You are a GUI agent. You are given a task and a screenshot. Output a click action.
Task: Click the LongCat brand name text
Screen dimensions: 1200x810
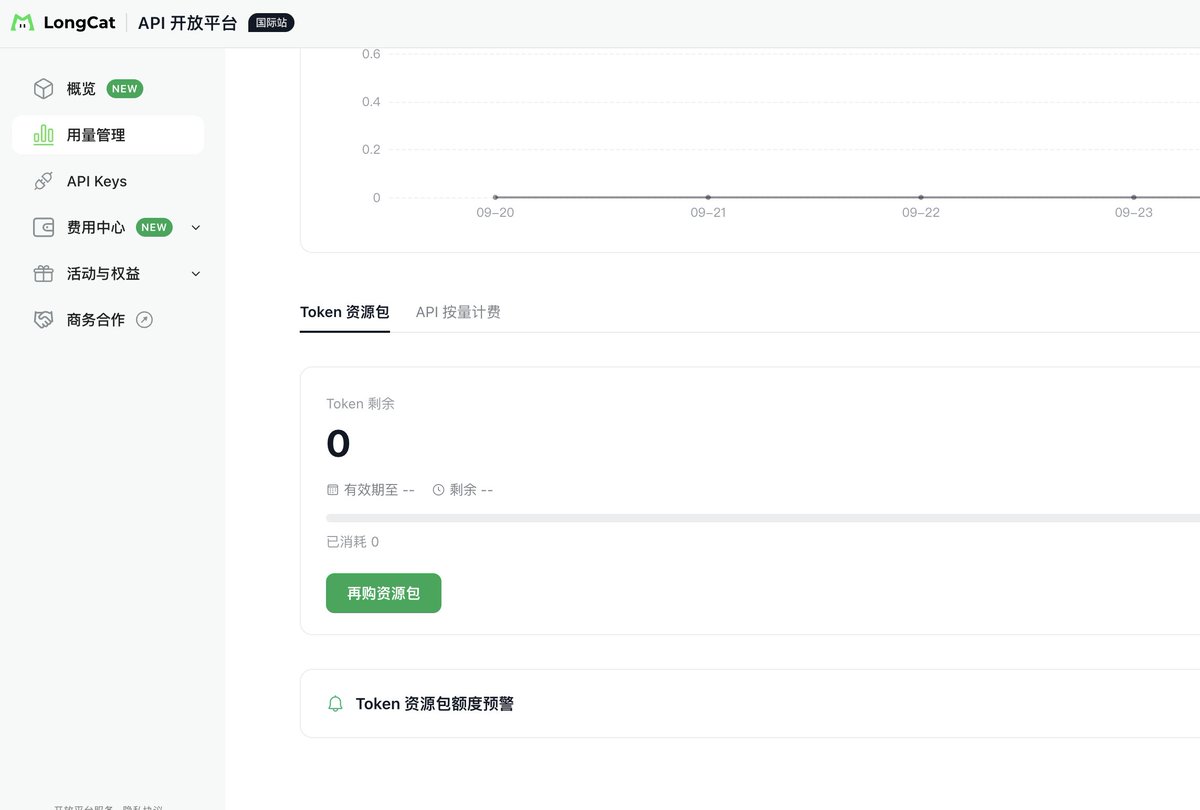[80, 23]
